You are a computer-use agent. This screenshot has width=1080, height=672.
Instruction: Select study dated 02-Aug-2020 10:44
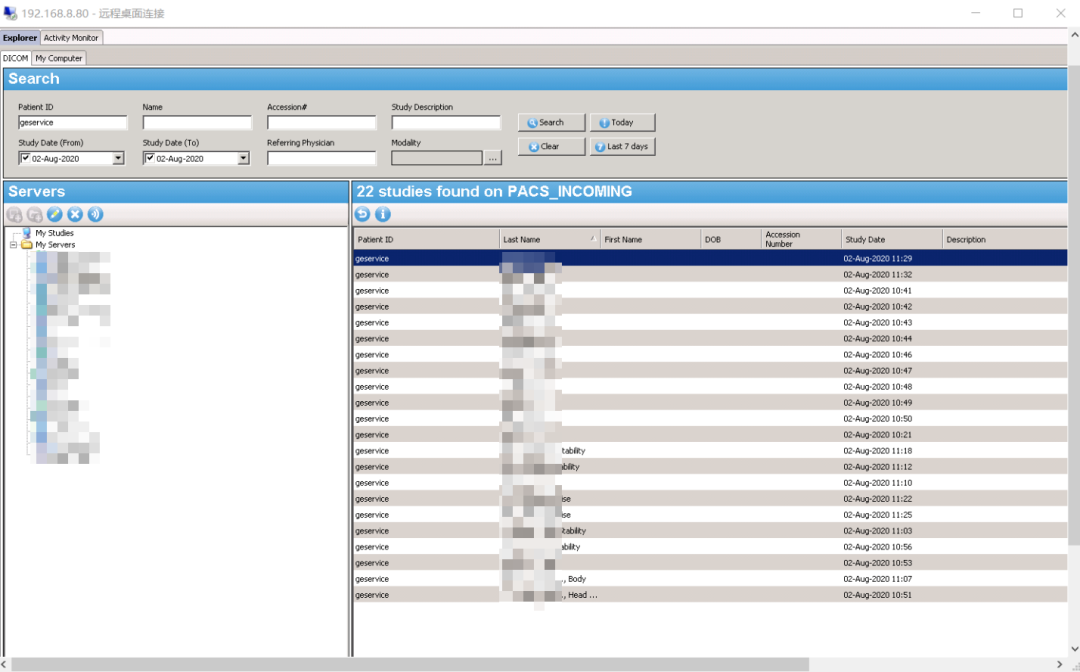(x=710, y=339)
